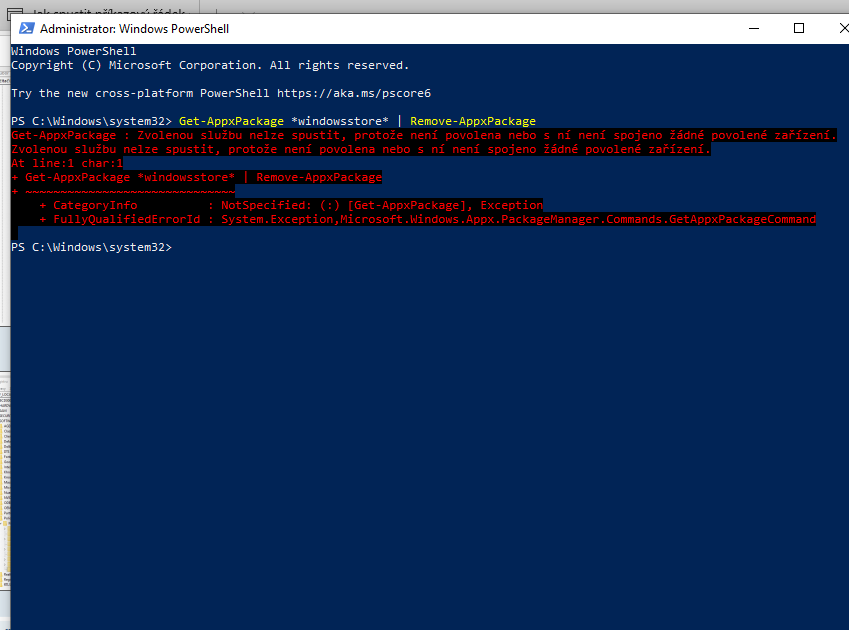Viewport: 849px width, 630px height.
Task: Click the Microsoft Corporation copyright line
Action: pyautogui.click(x=210, y=65)
